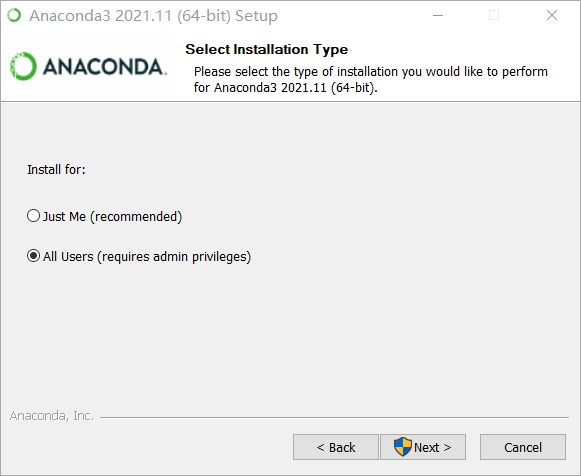Go to the previous step with Back
The width and height of the screenshot is (581, 476).
pos(336,447)
